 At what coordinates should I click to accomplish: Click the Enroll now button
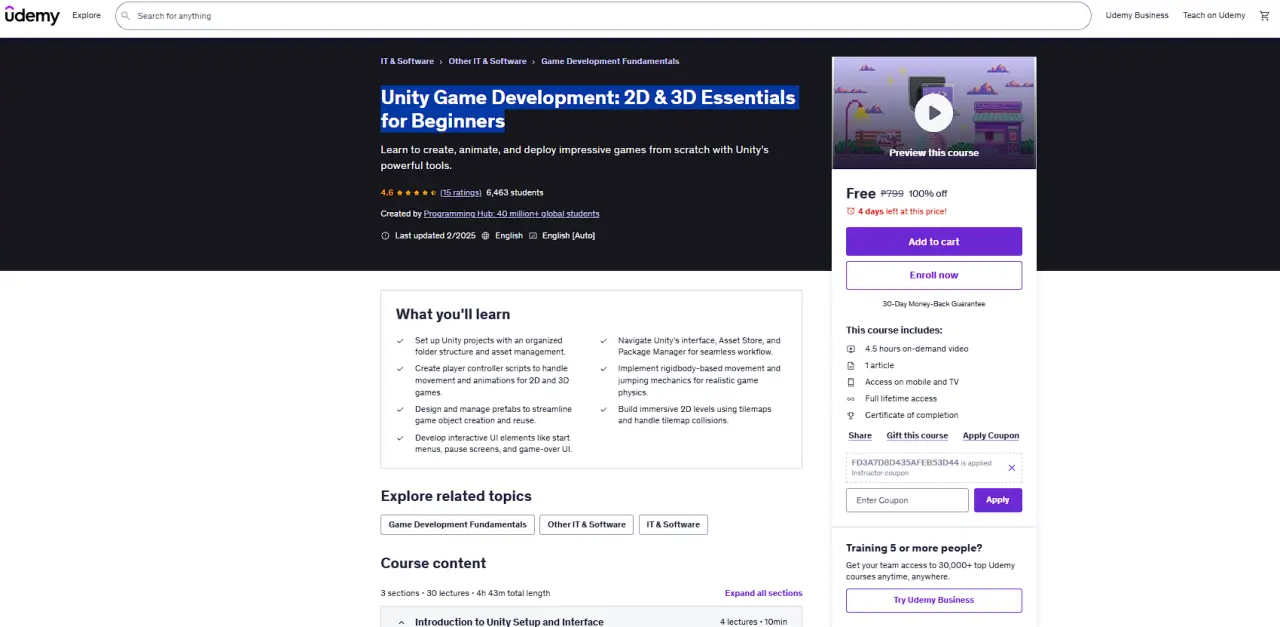(x=934, y=275)
